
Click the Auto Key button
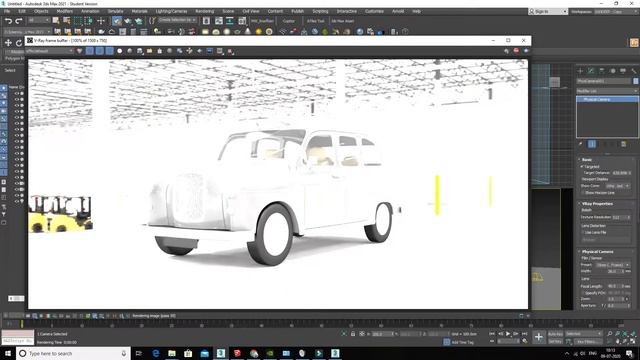pos(555,334)
